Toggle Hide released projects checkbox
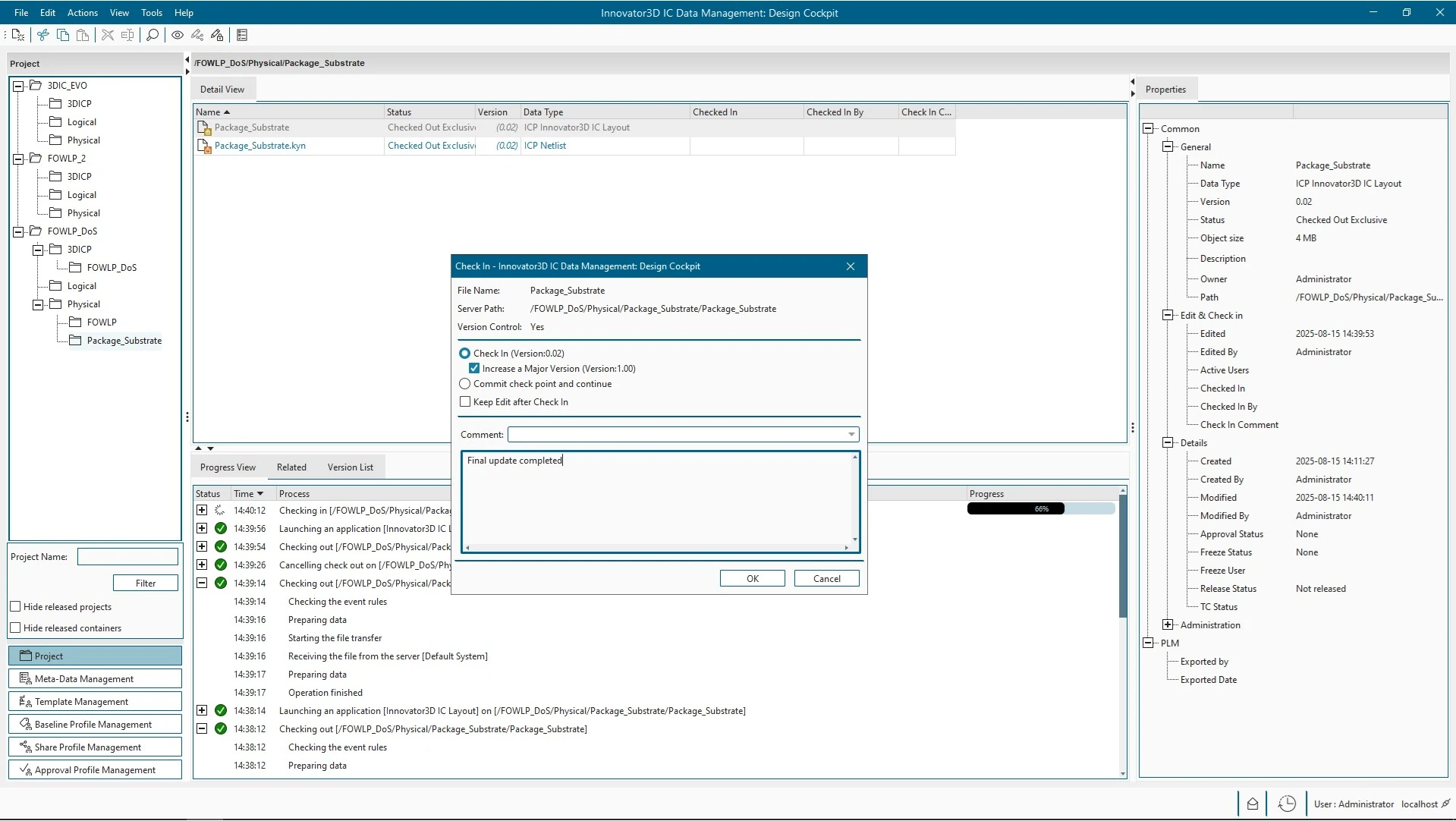Viewport: 1456px width, 821px height. tap(15, 607)
